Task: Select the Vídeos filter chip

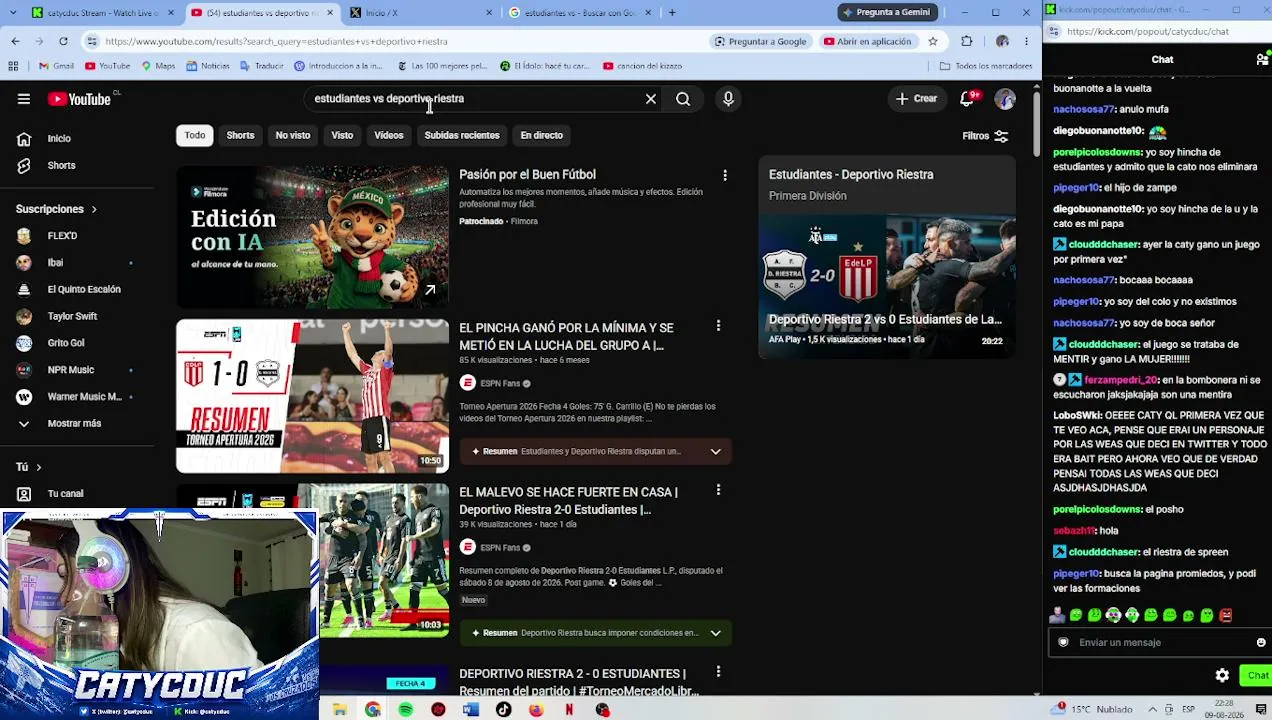Action: (x=389, y=135)
